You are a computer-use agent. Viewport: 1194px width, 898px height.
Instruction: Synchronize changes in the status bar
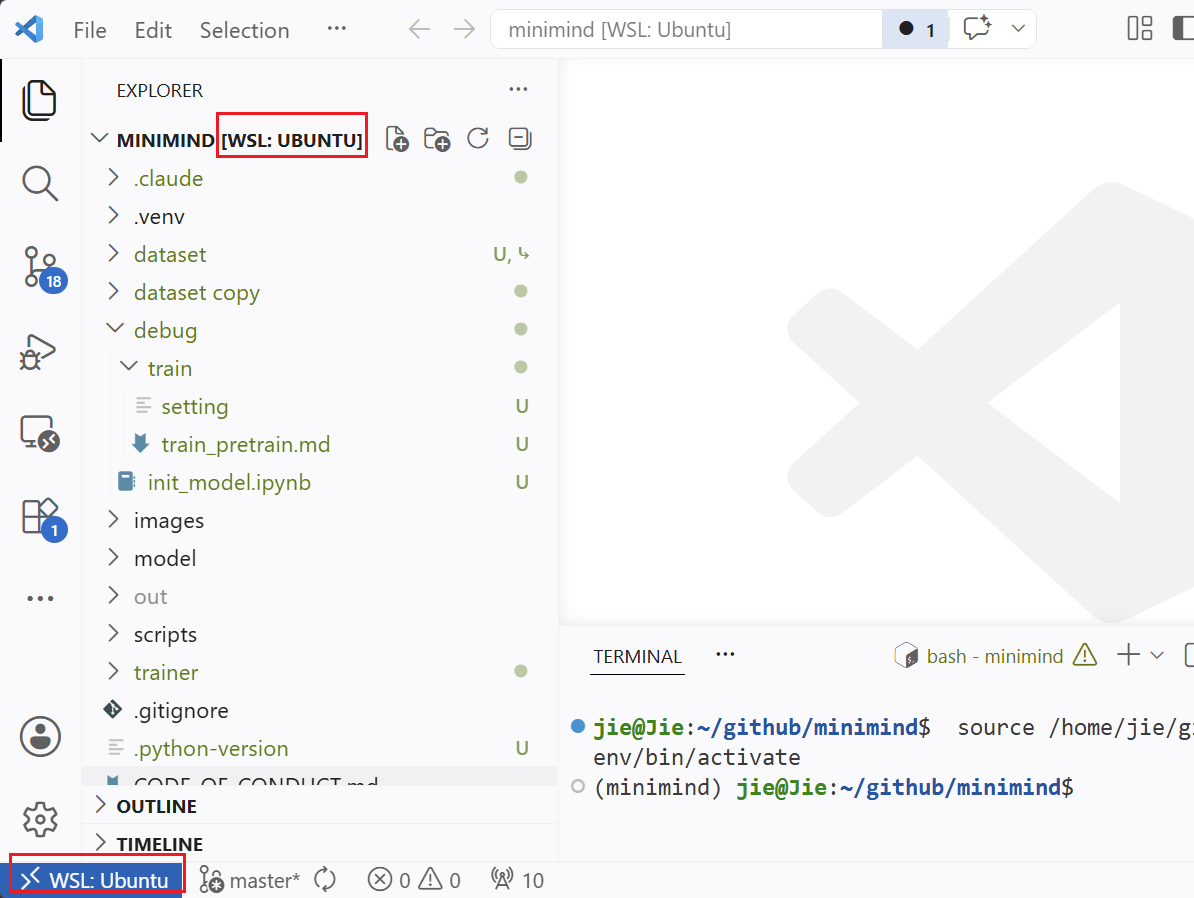pos(325,880)
